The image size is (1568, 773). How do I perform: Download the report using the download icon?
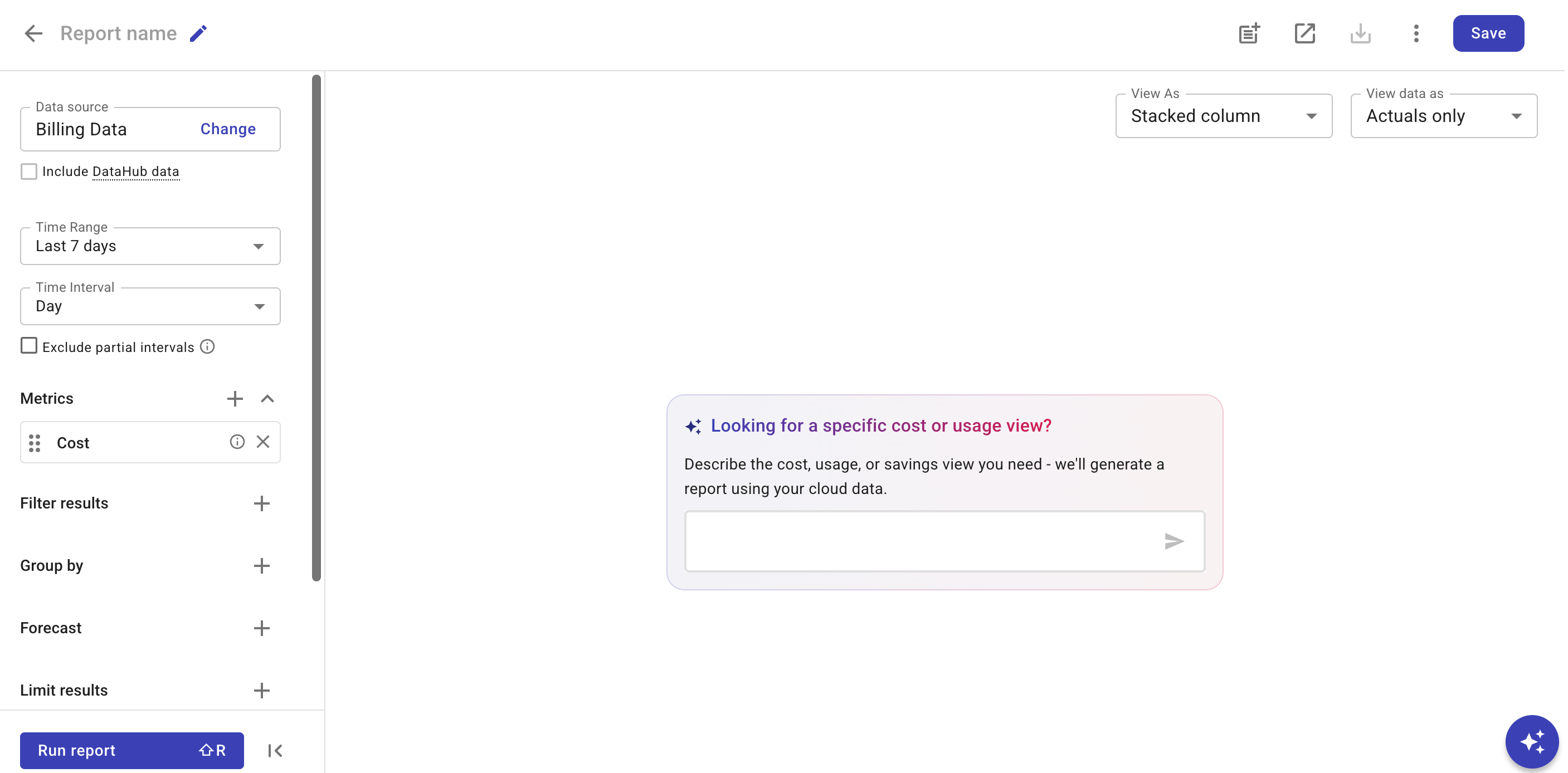tap(1361, 33)
